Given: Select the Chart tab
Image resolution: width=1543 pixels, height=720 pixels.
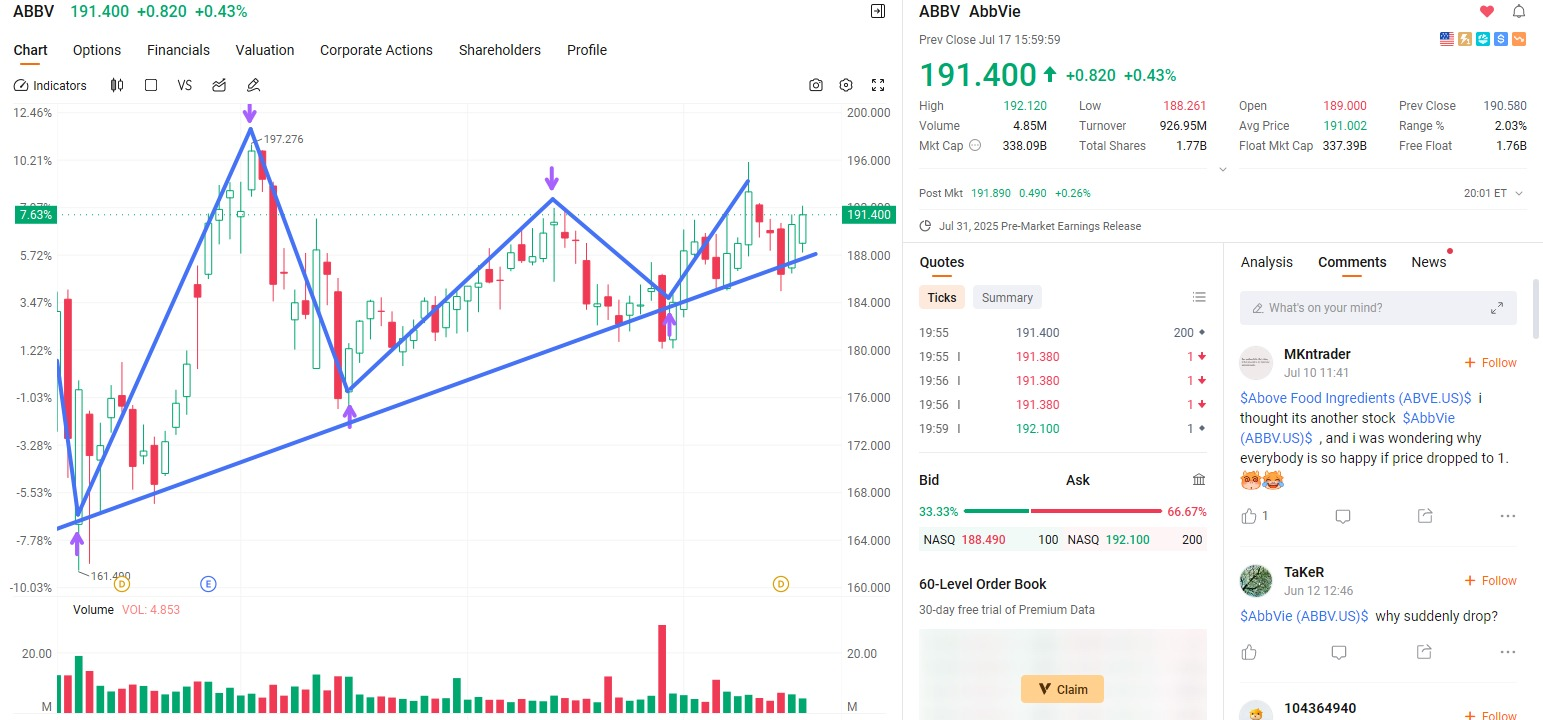Looking at the screenshot, I should pyautogui.click(x=30, y=50).
